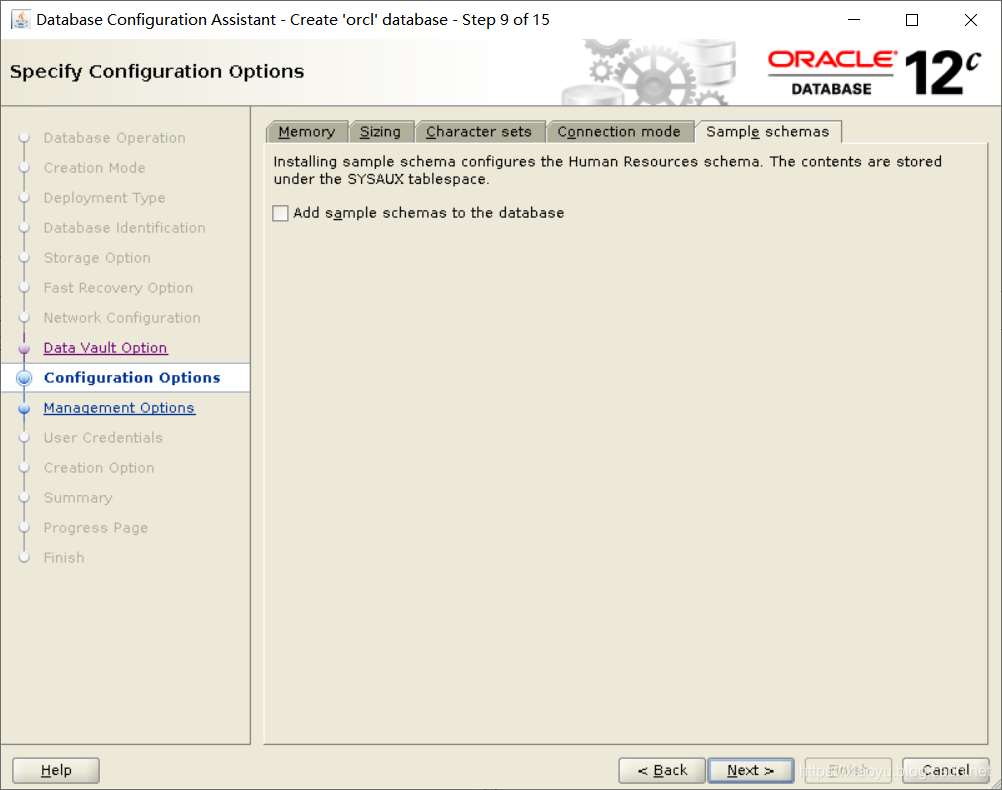
Task: Open the Data Vault Option step link
Action: (x=105, y=348)
